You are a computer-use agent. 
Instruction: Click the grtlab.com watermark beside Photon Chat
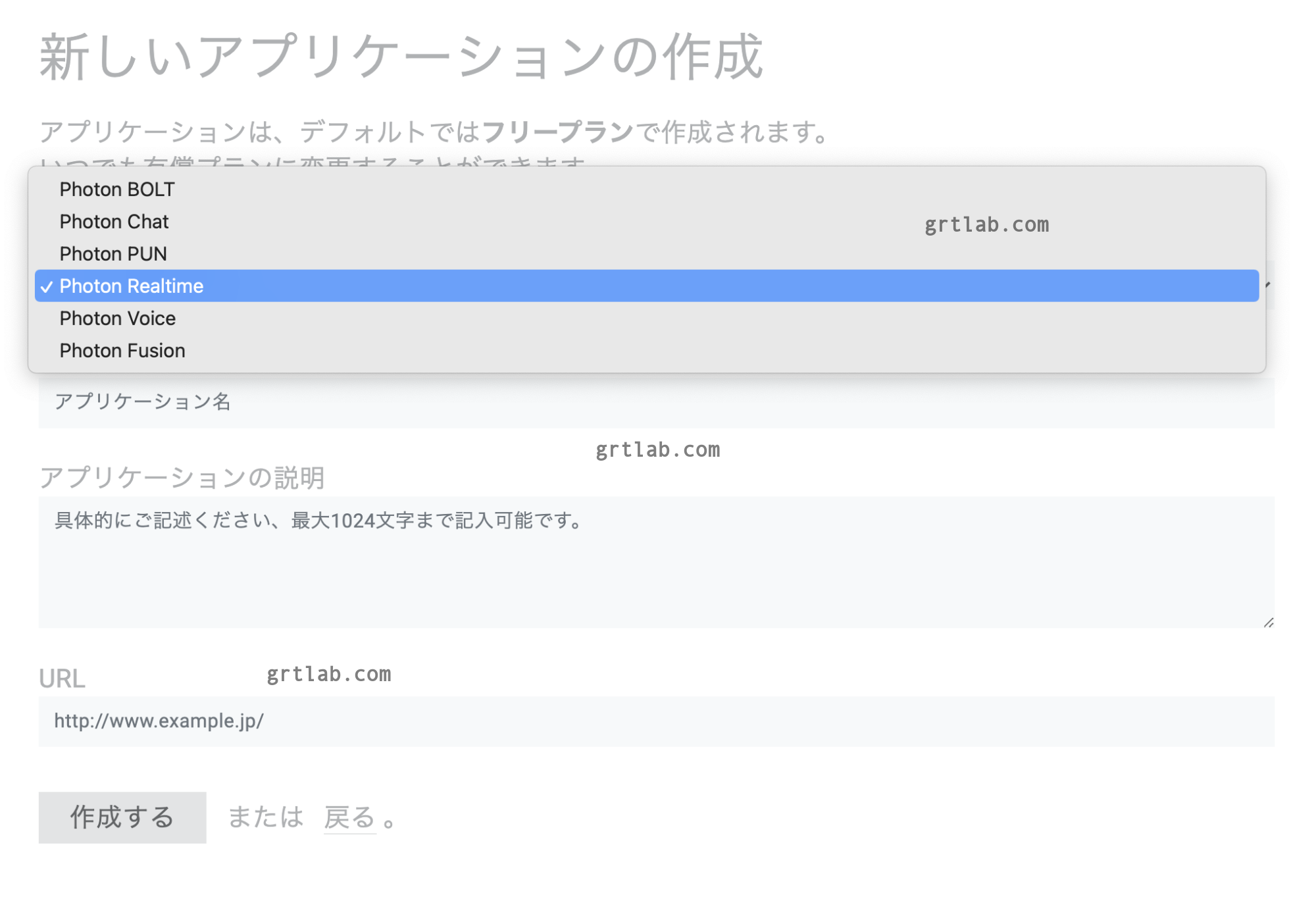pyautogui.click(x=986, y=225)
